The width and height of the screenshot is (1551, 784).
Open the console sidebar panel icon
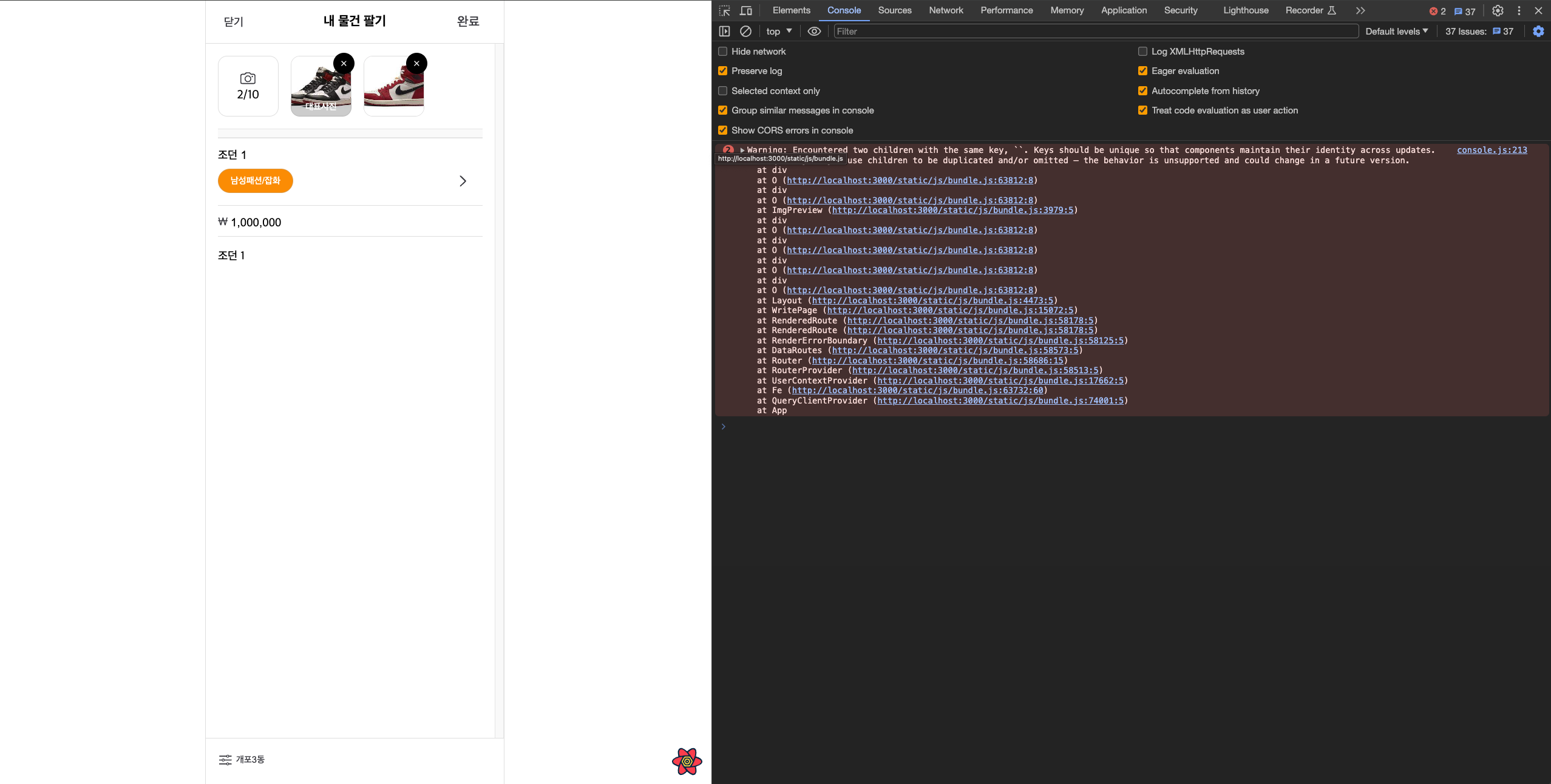724,32
